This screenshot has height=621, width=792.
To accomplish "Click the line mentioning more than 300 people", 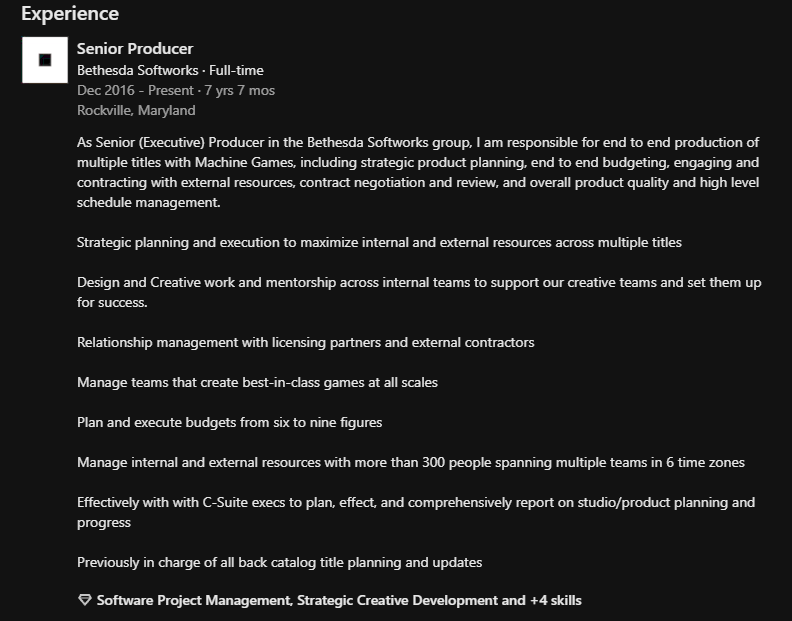I will click(x=410, y=462).
